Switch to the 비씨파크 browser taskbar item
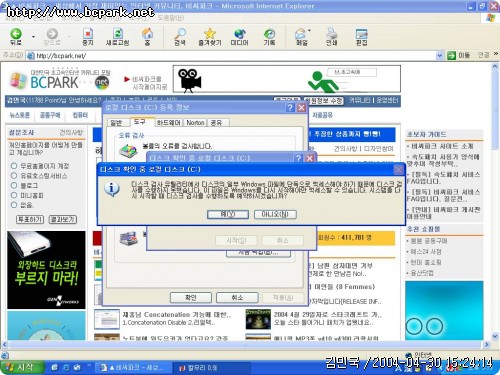The image size is (500, 375). [133, 367]
